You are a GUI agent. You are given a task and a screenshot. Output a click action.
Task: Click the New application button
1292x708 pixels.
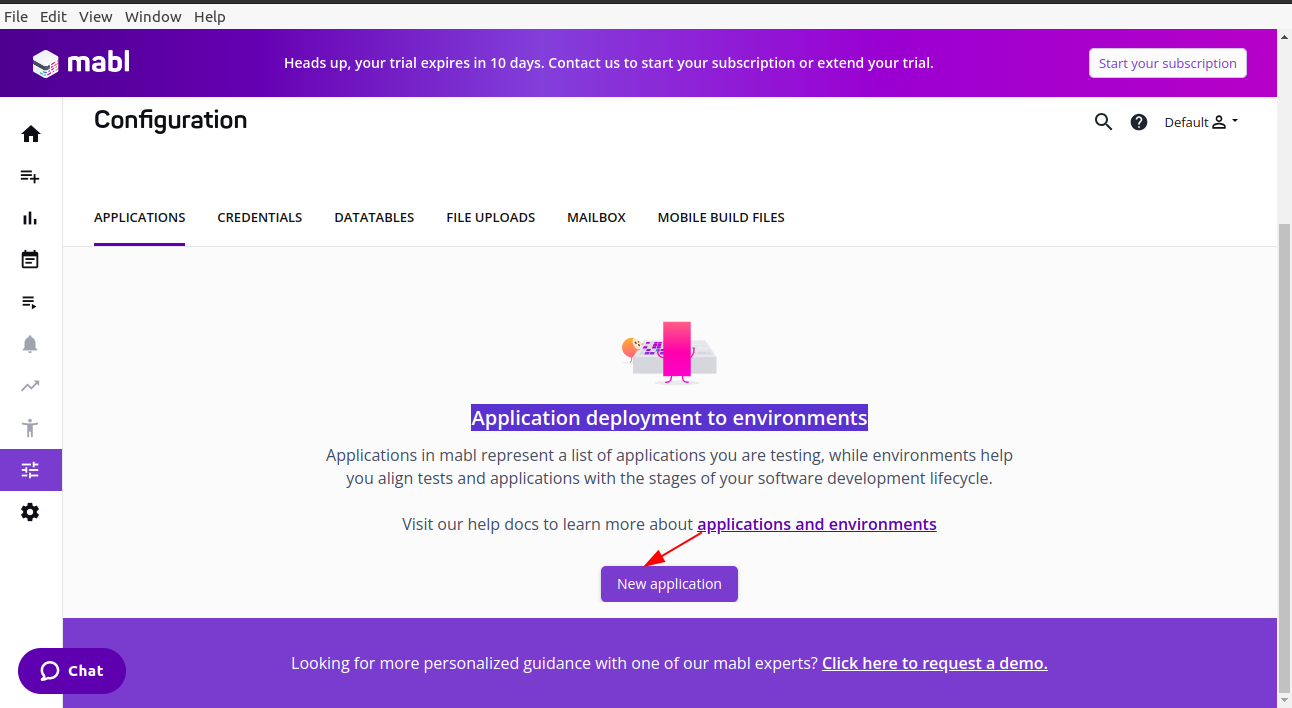[x=669, y=584]
